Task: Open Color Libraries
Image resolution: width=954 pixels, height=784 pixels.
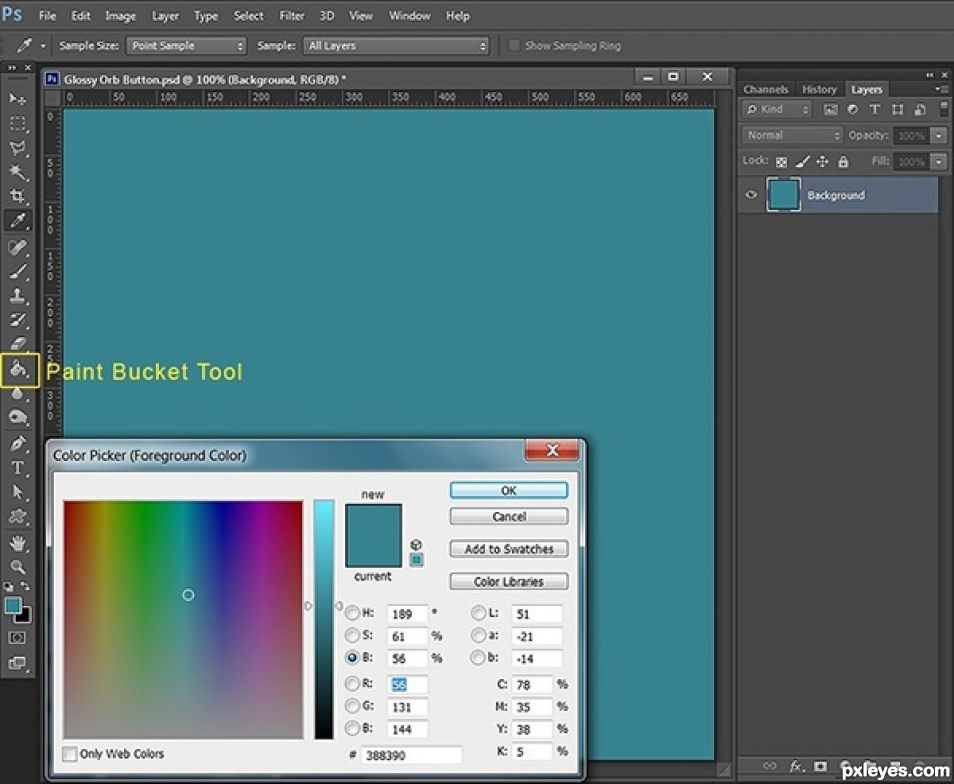Action: point(509,582)
